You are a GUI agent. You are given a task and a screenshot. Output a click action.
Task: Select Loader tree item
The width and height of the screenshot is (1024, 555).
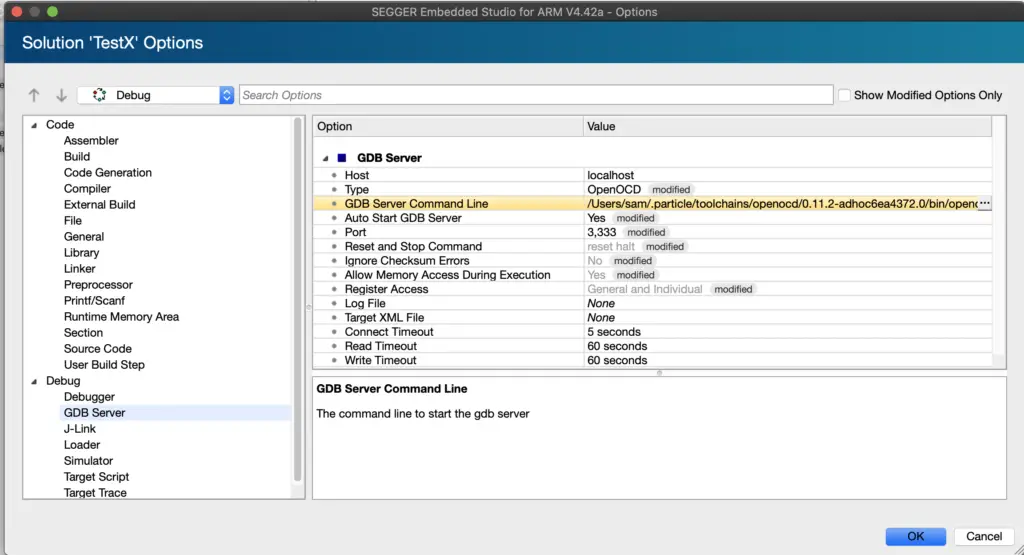click(x=82, y=445)
